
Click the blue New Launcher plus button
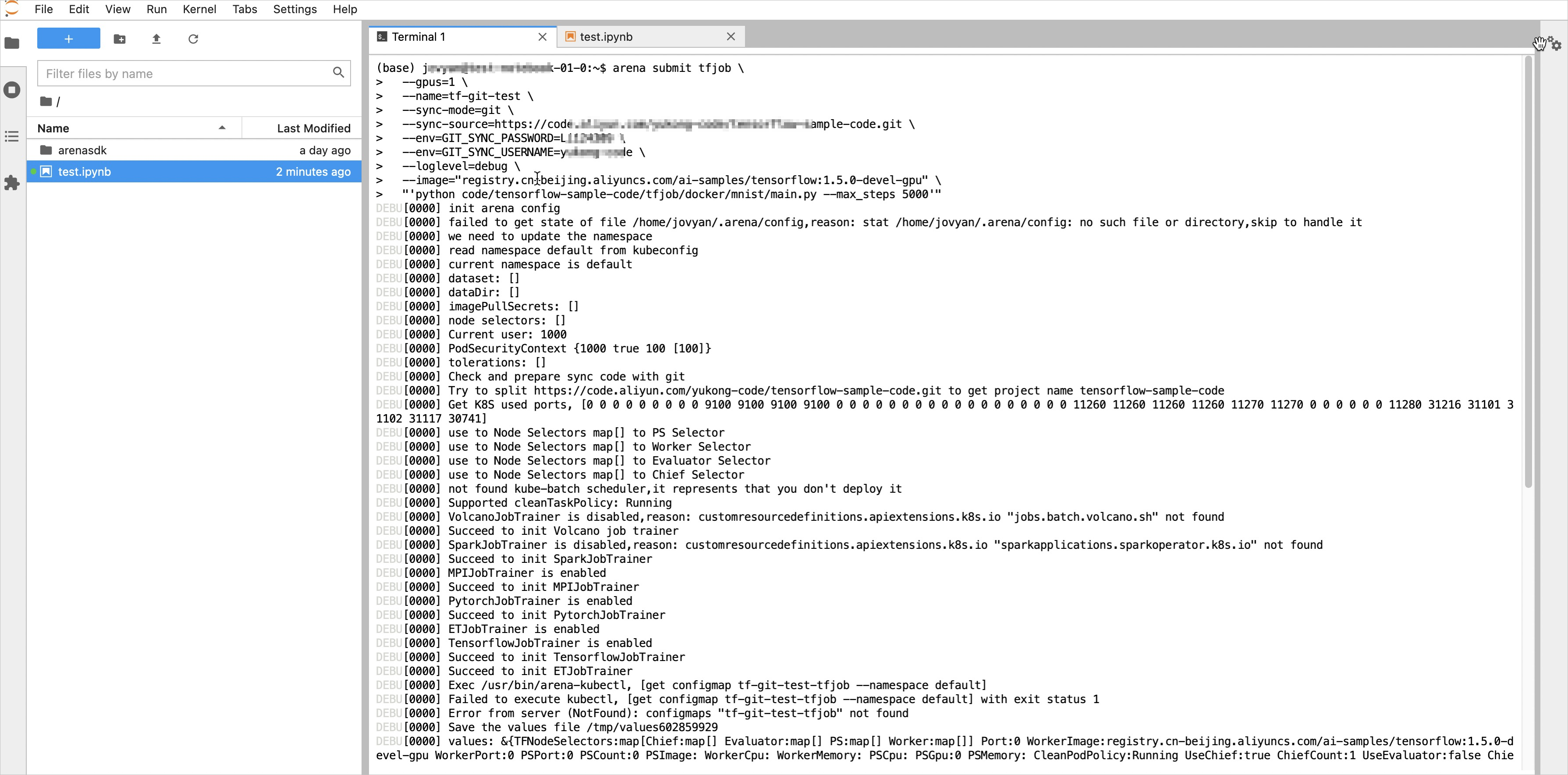point(68,38)
